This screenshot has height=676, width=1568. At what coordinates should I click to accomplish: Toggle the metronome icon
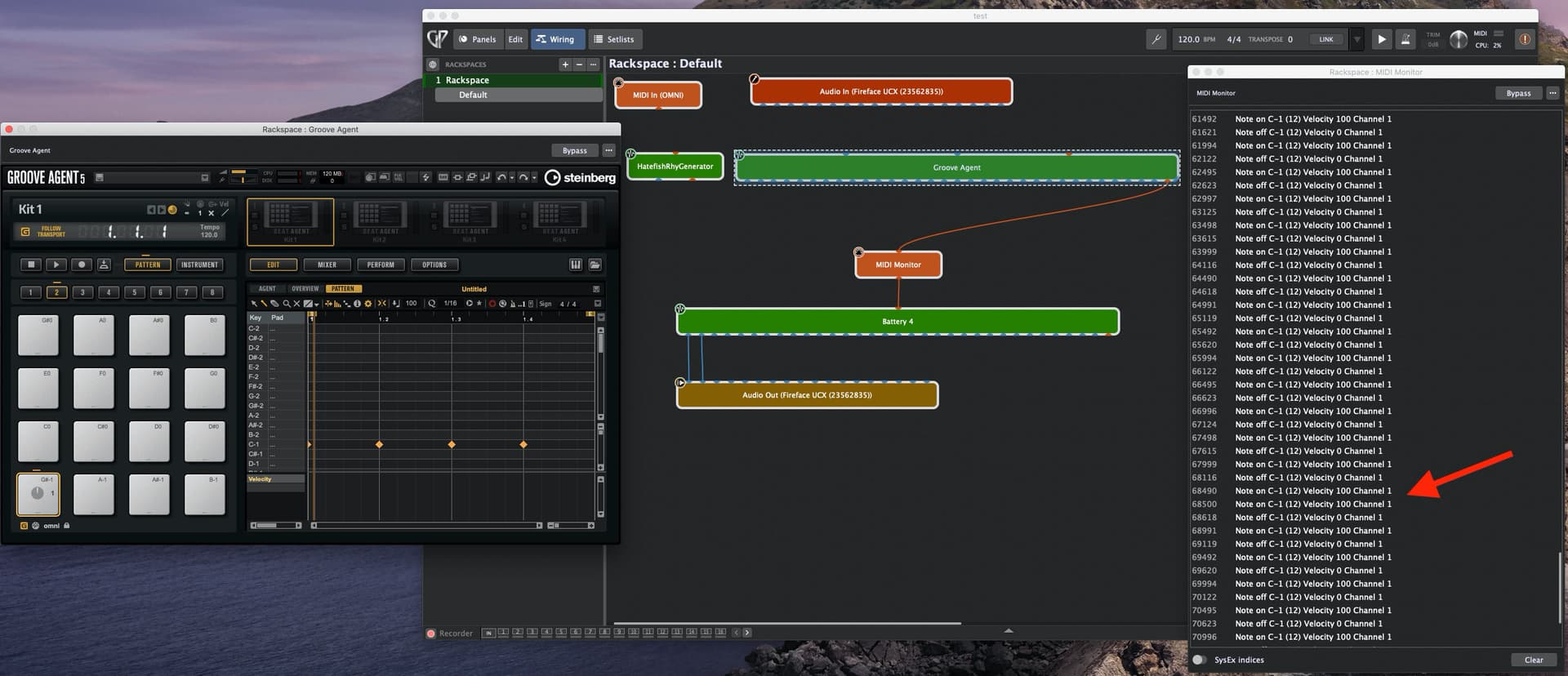1405,39
